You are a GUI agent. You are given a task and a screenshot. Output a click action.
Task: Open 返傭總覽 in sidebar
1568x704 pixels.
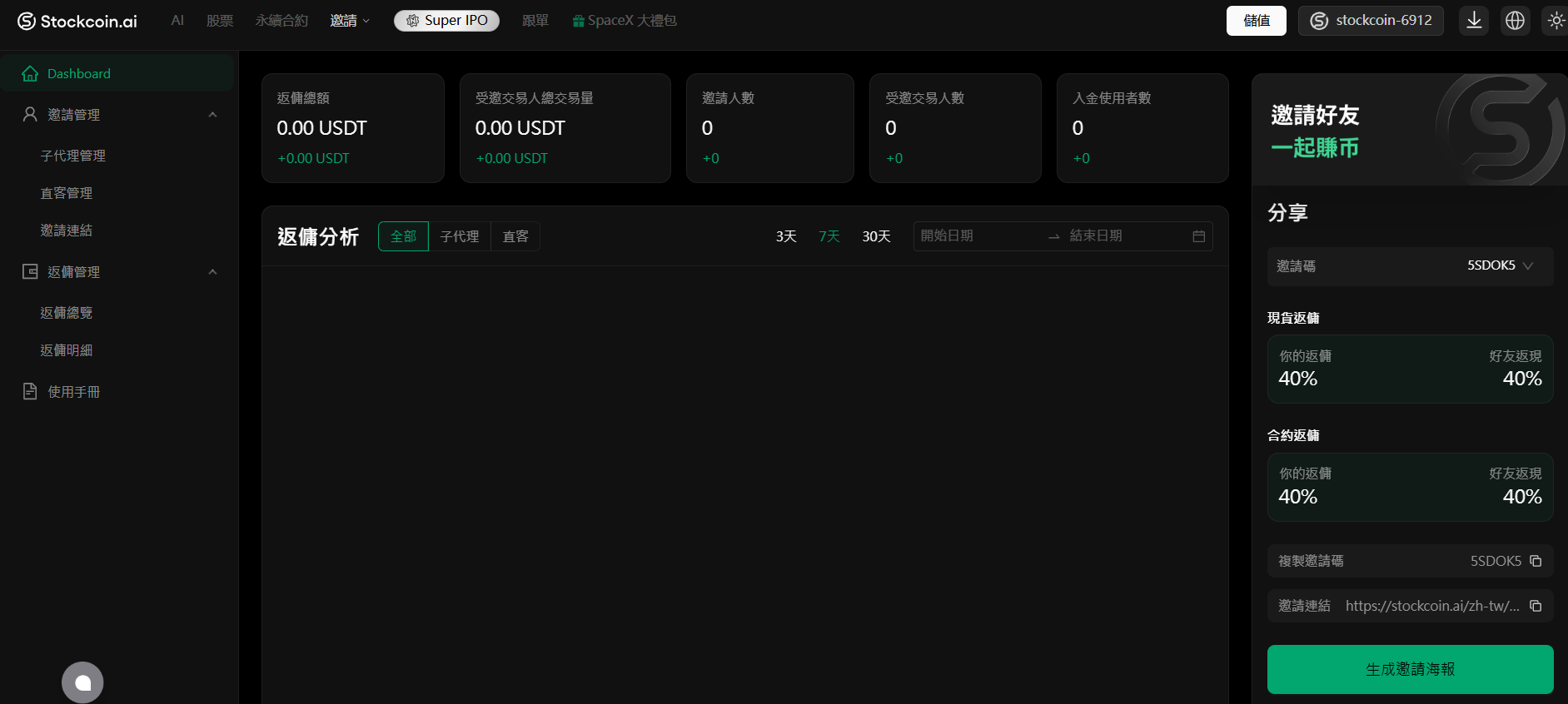click(x=67, y=313)
